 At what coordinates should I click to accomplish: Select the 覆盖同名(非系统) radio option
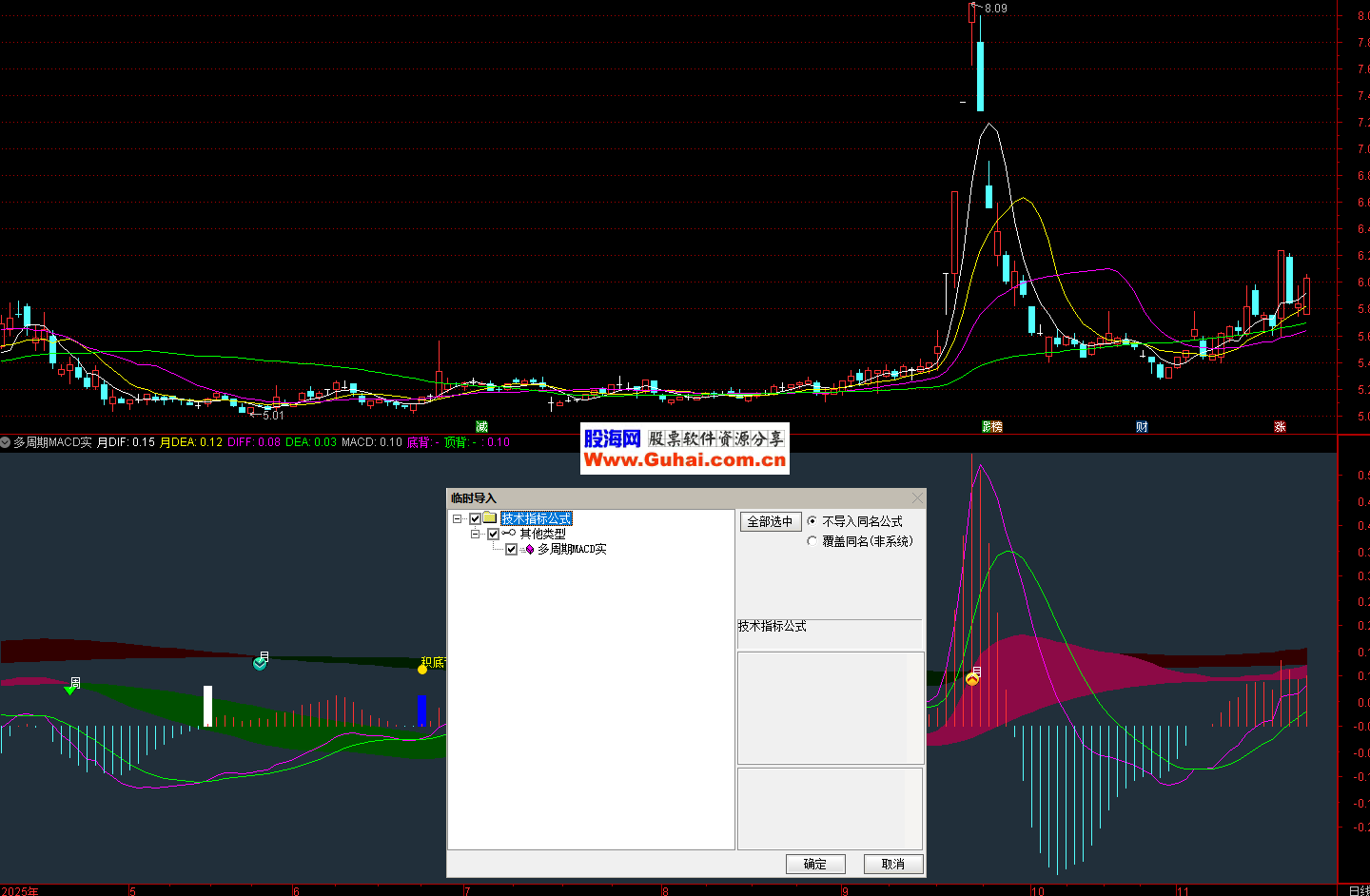812,541
